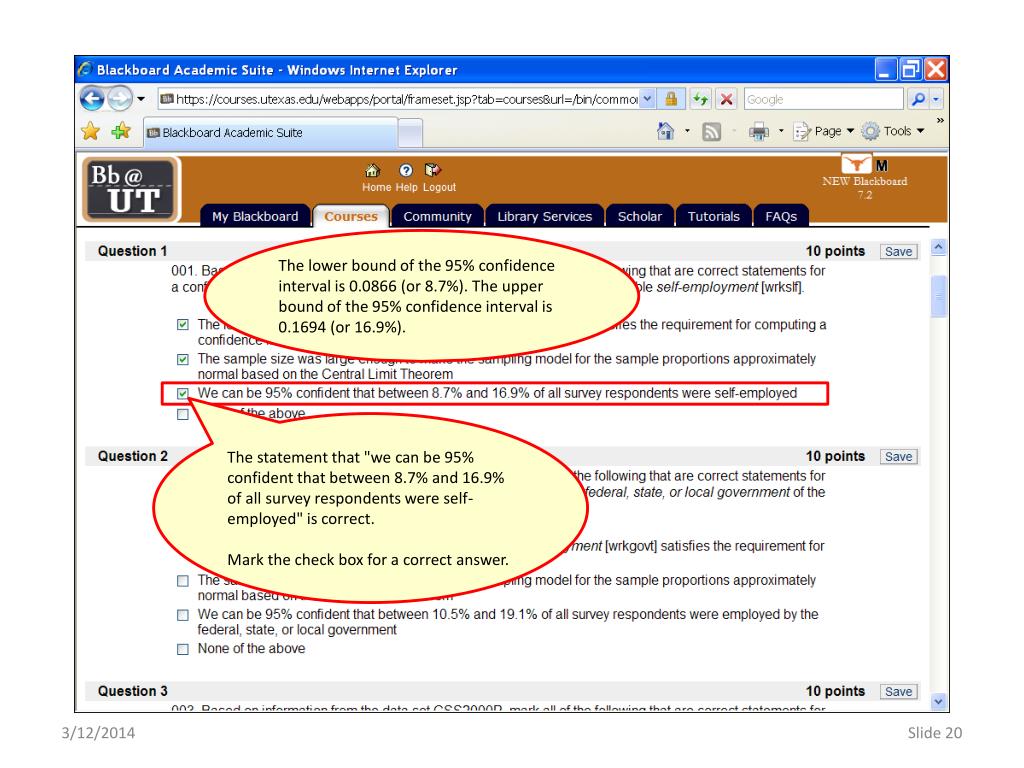This screenshot has width=1024, height=768.
Task: Open Favorites Center star icon
Action: click(91, 132)
